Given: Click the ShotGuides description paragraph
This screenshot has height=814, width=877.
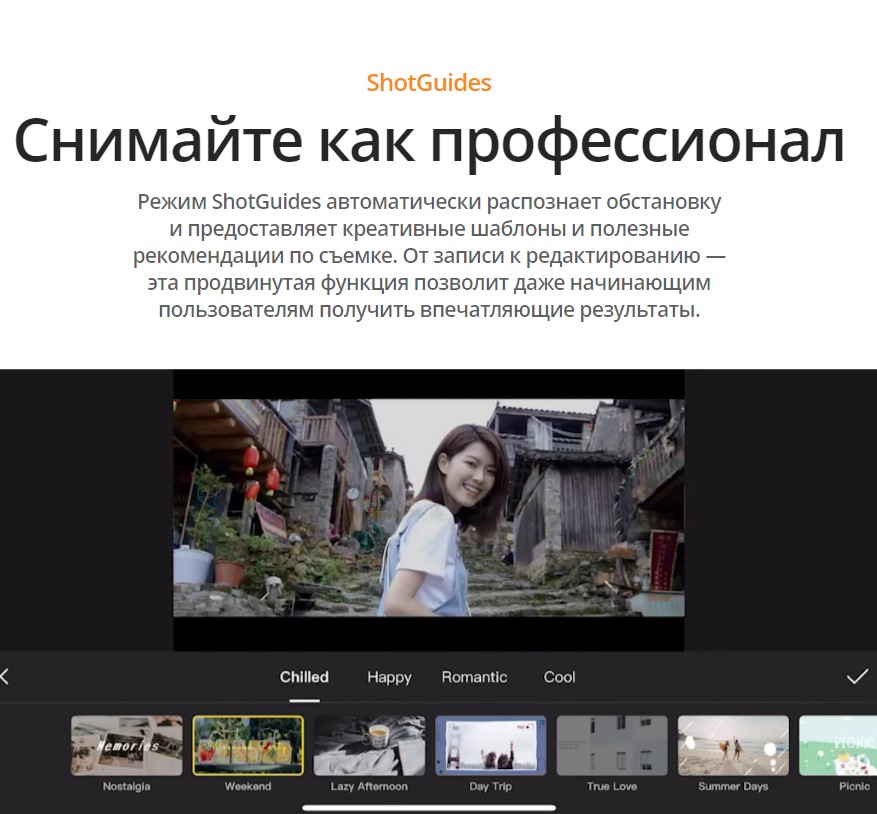Looking at the screenshot, I should [429, 255].
